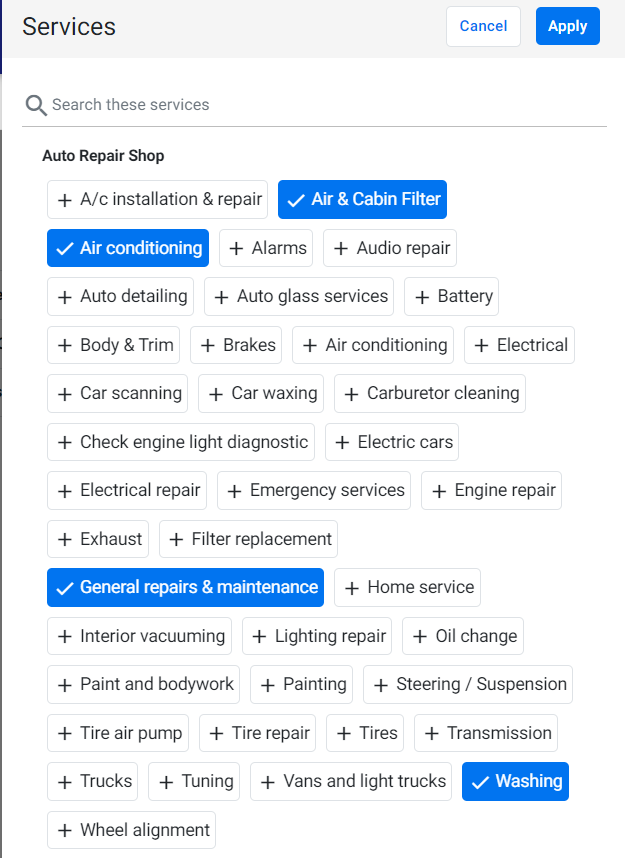This screenshot has height=858, width=625.
Task: Uncheck the selected Air conditioning service
Action: click(128, 248)
